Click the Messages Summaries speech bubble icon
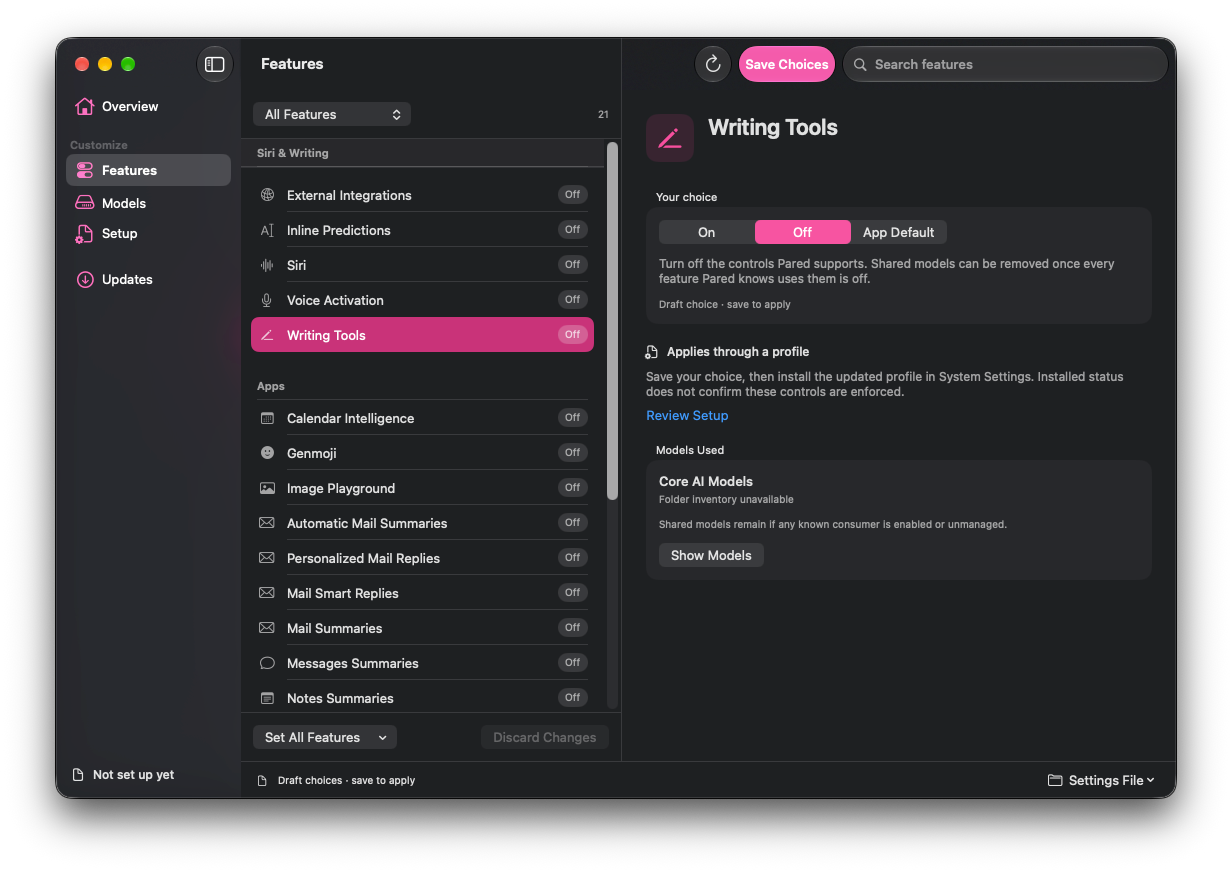 [267, 663]
